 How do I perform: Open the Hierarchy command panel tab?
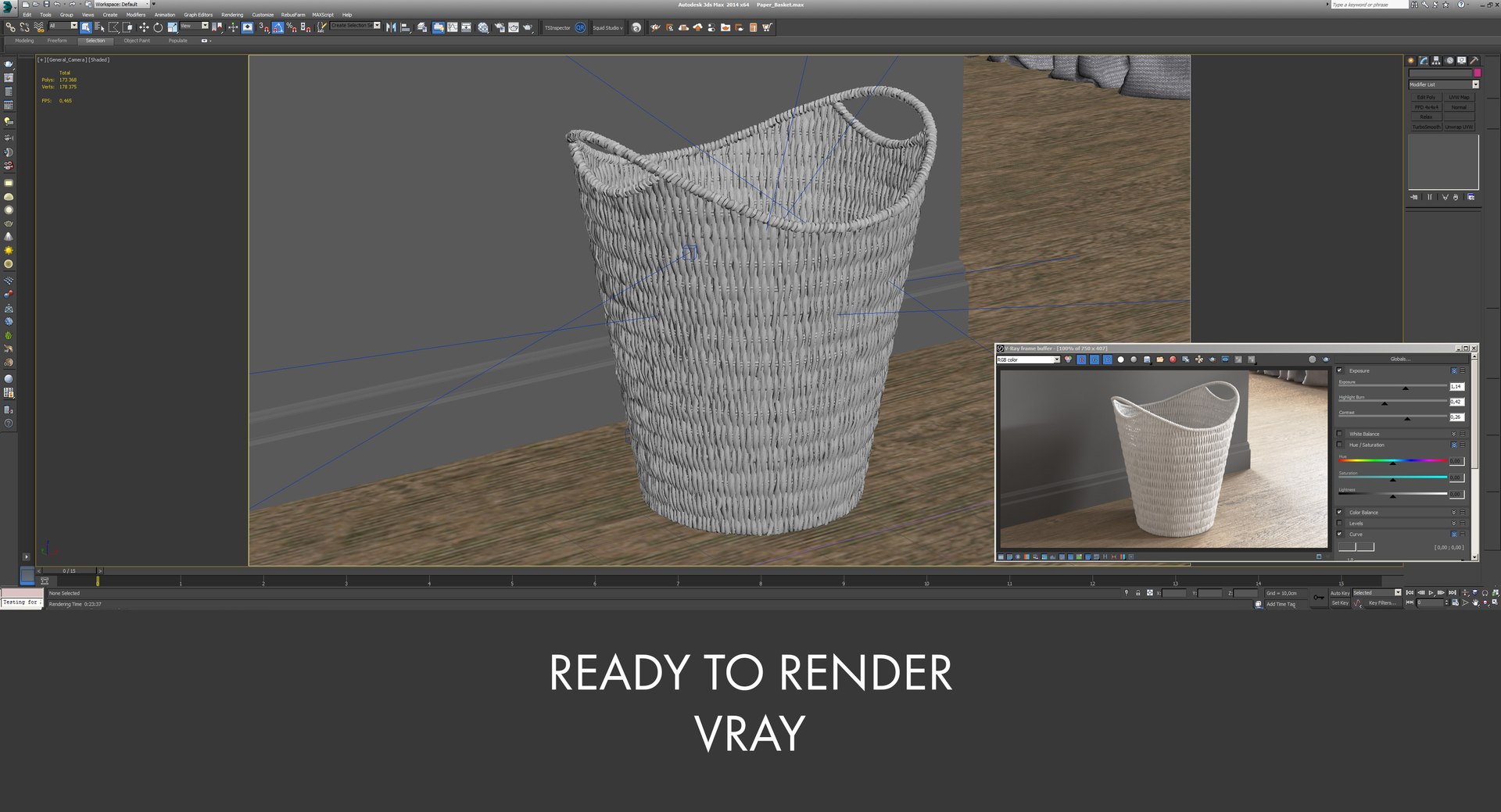[1436, 60]
